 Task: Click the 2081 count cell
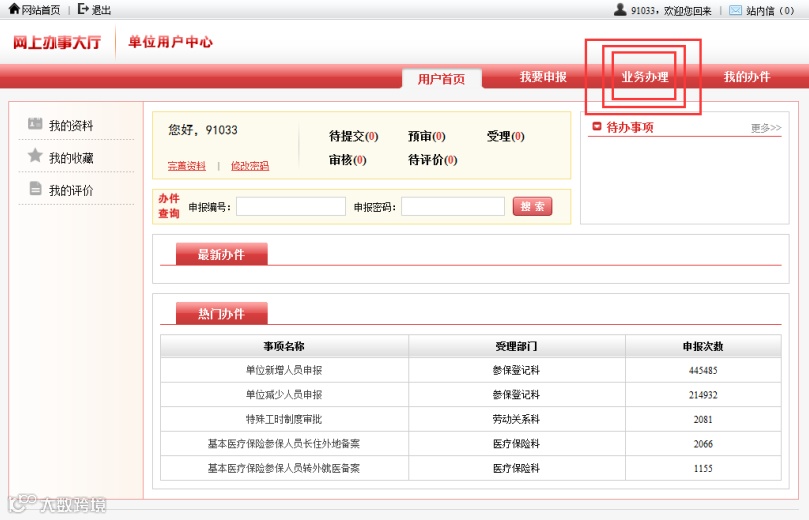[703, 419]
